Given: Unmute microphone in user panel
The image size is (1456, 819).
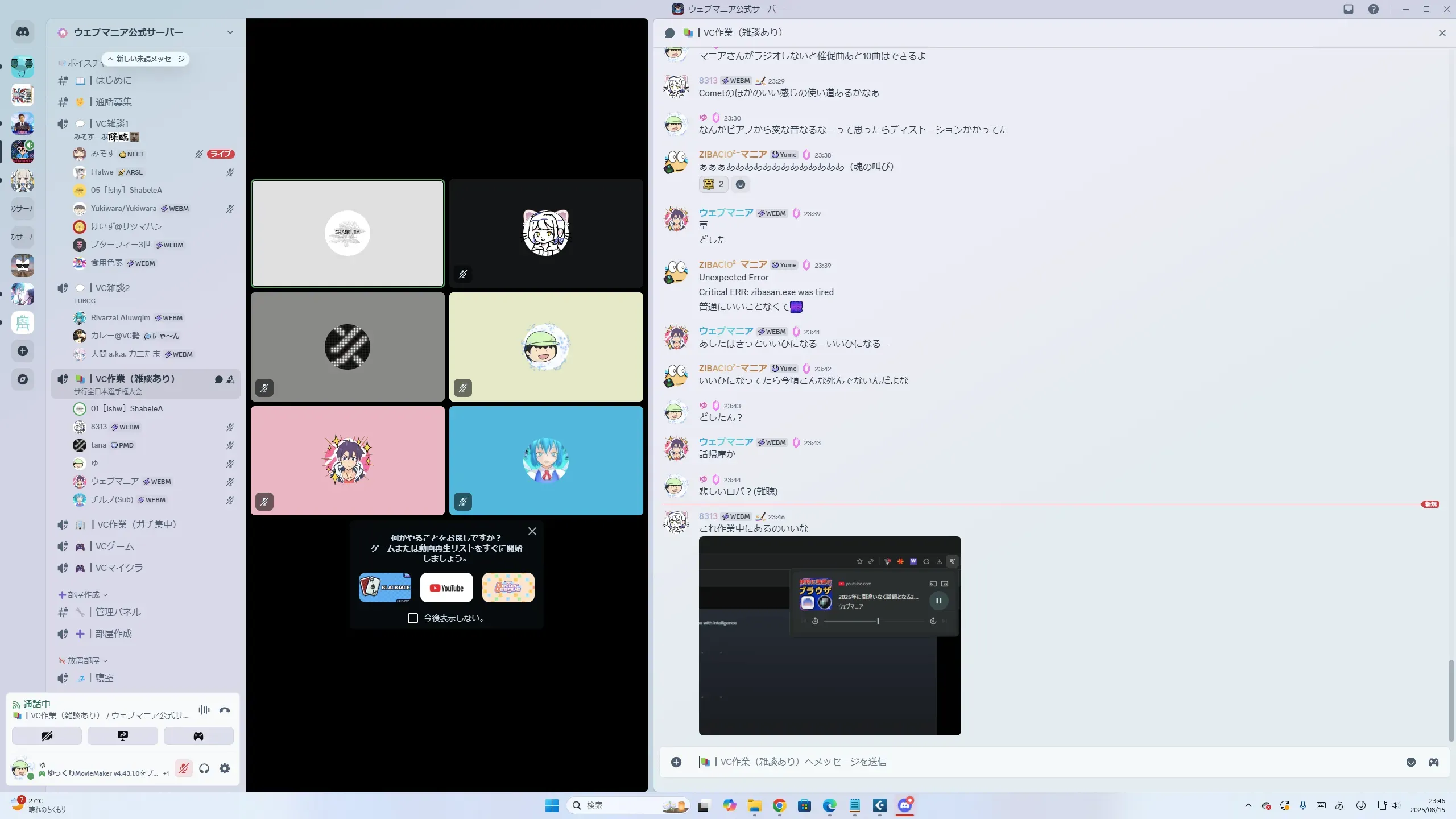Looking at the screenshot, I should tap(183, 769).
